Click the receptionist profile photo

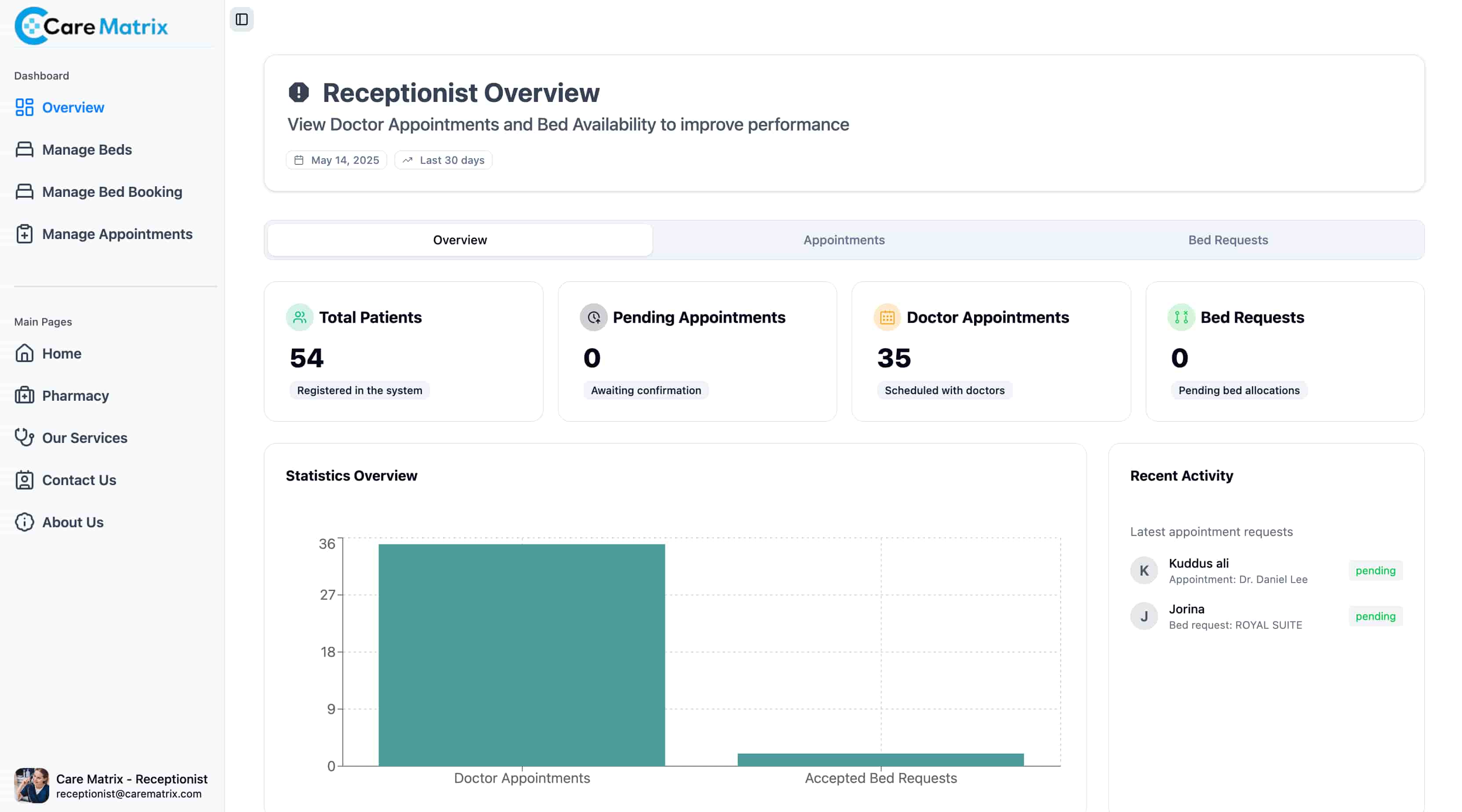(x=32, y=785)
